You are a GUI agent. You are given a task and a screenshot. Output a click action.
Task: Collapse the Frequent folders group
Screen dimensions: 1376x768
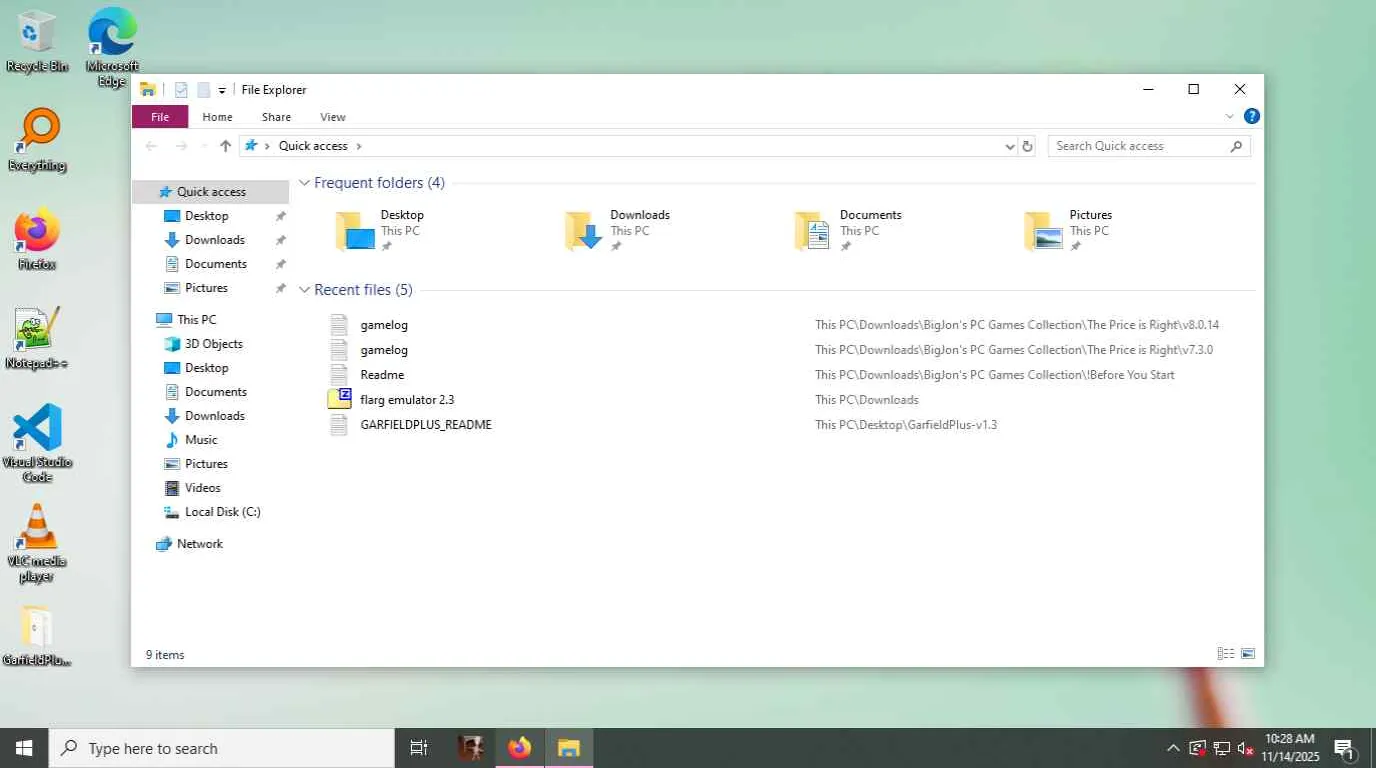click(304, 183)
